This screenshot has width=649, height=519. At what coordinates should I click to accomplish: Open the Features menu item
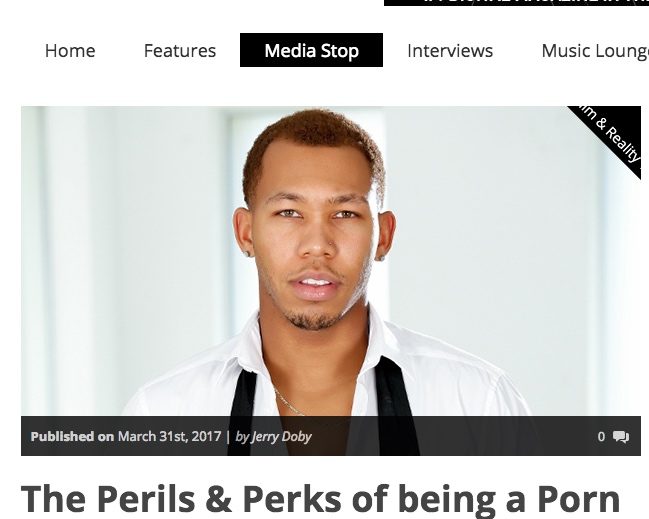point(180,51)
